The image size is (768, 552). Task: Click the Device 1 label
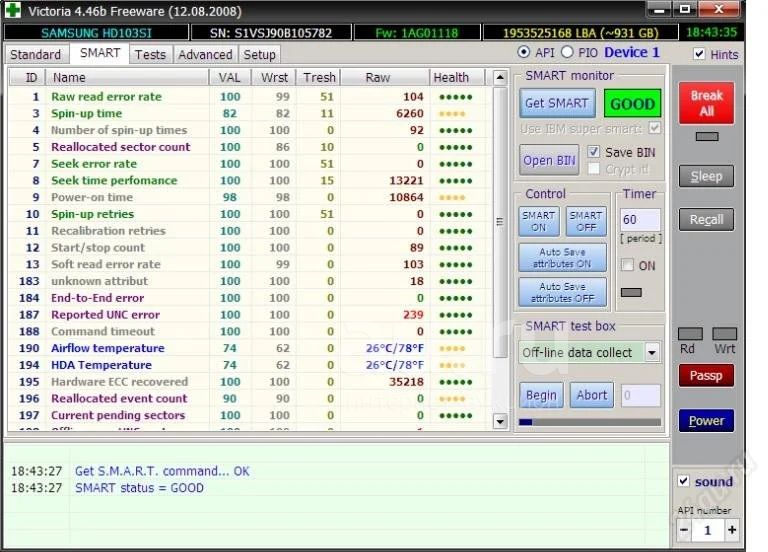[x=632, y=52]
